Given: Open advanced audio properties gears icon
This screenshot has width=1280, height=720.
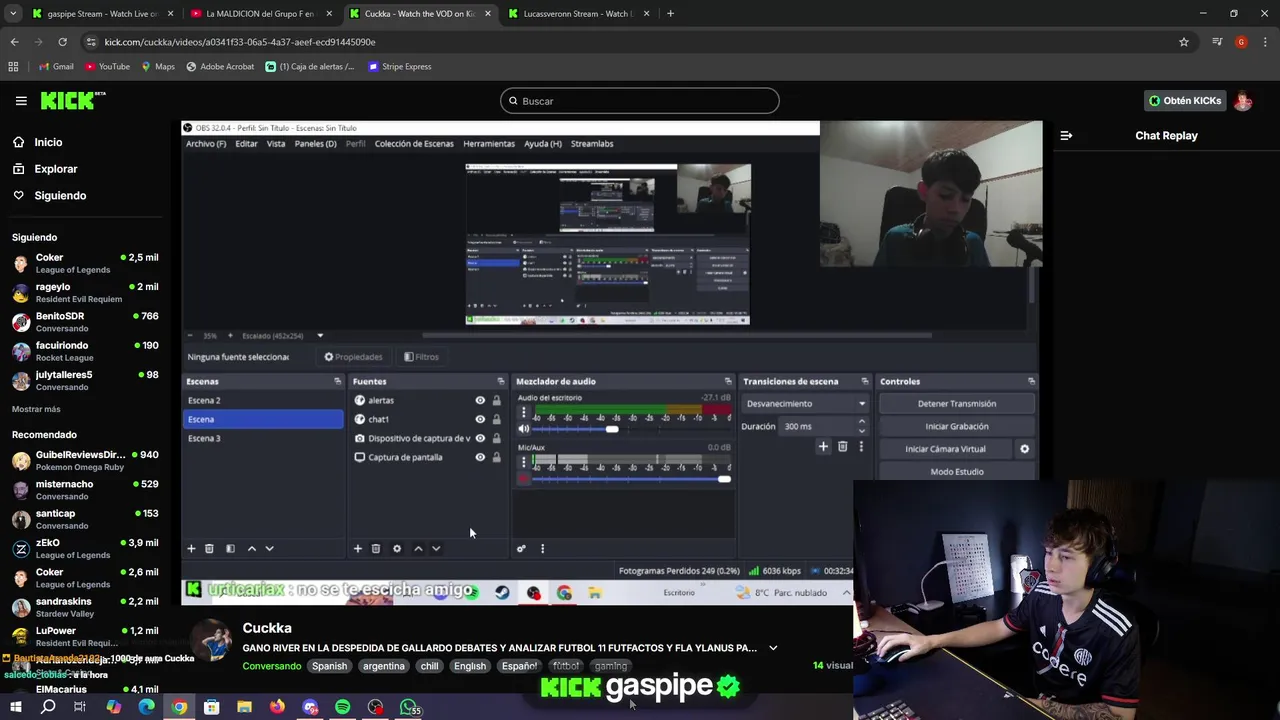Looking at the screenshot, I should point(521,548).
